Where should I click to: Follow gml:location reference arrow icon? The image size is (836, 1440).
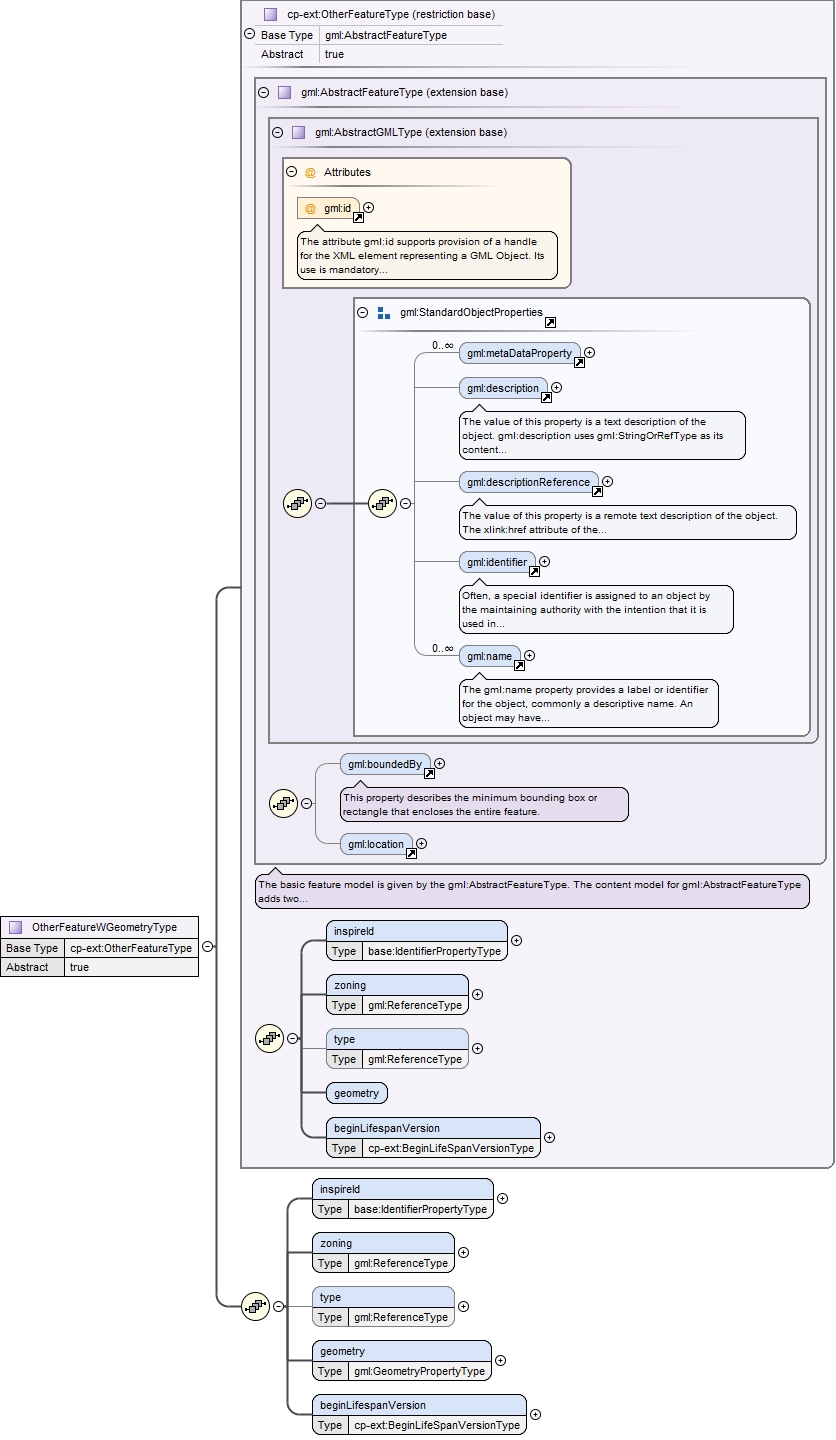pyautogui.click(x=411, y=855)
